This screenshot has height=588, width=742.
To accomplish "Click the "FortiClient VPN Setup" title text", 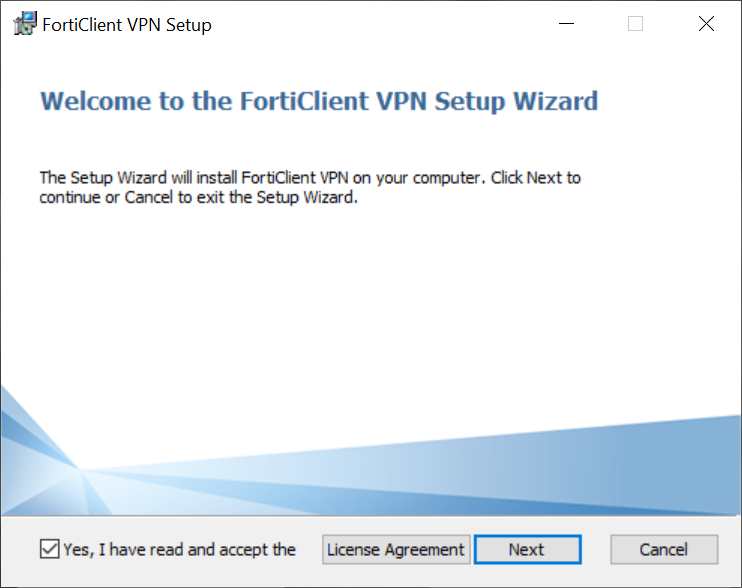I will pyautogui.click(x=127, y=25).
